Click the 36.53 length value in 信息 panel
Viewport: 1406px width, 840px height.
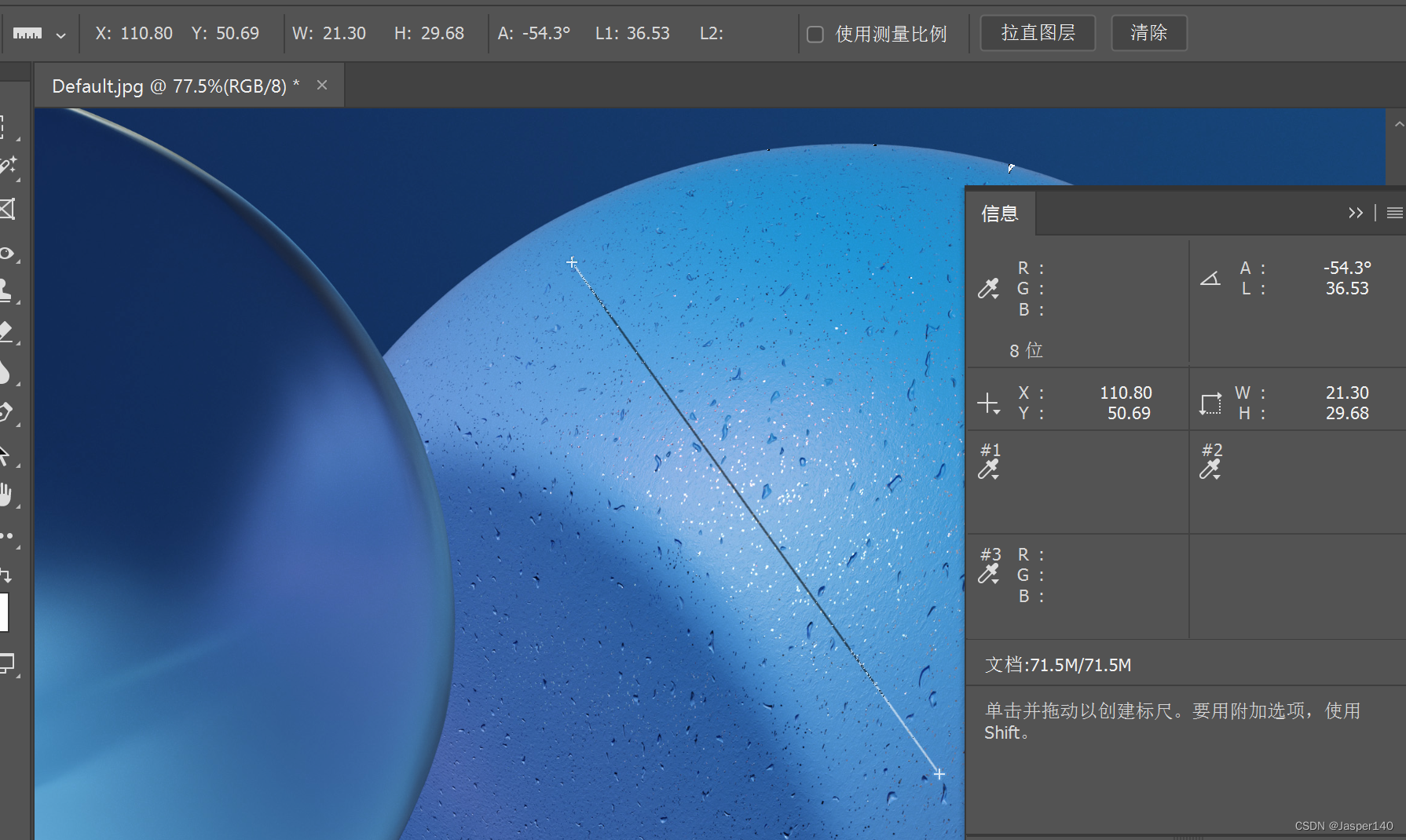click(1347, 289)
